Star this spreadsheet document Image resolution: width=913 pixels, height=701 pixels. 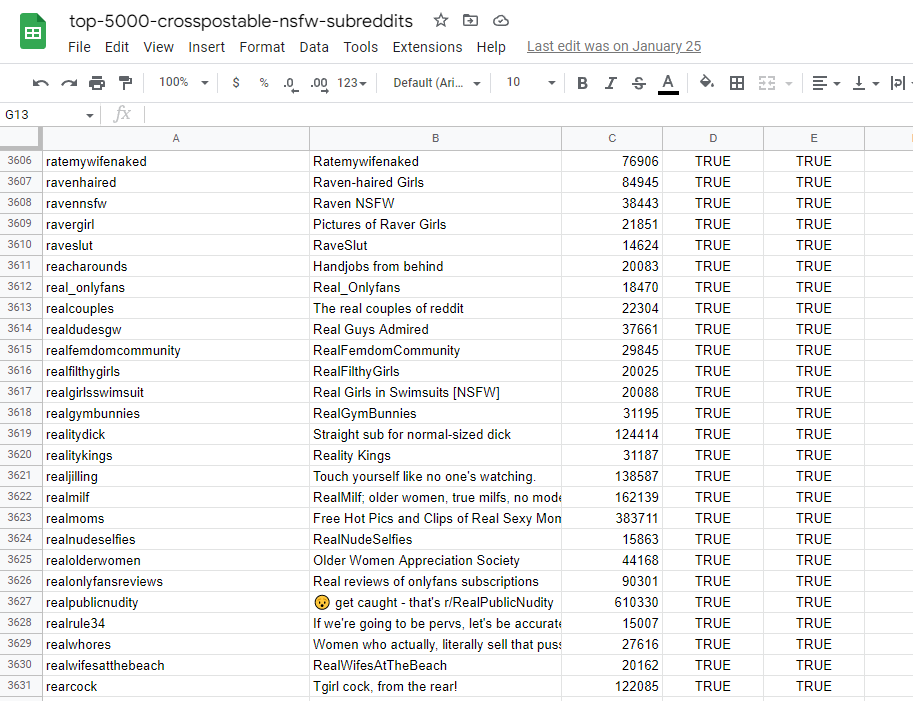point(441,20)
